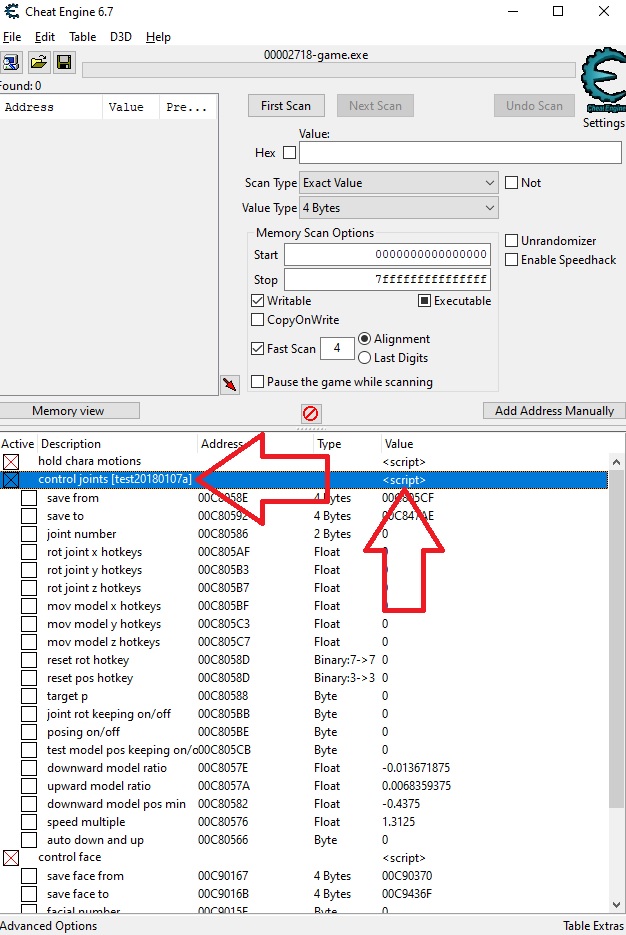Screen dimensions: 626x935
Task: Click the Start address field
Action: coord(388,255)
